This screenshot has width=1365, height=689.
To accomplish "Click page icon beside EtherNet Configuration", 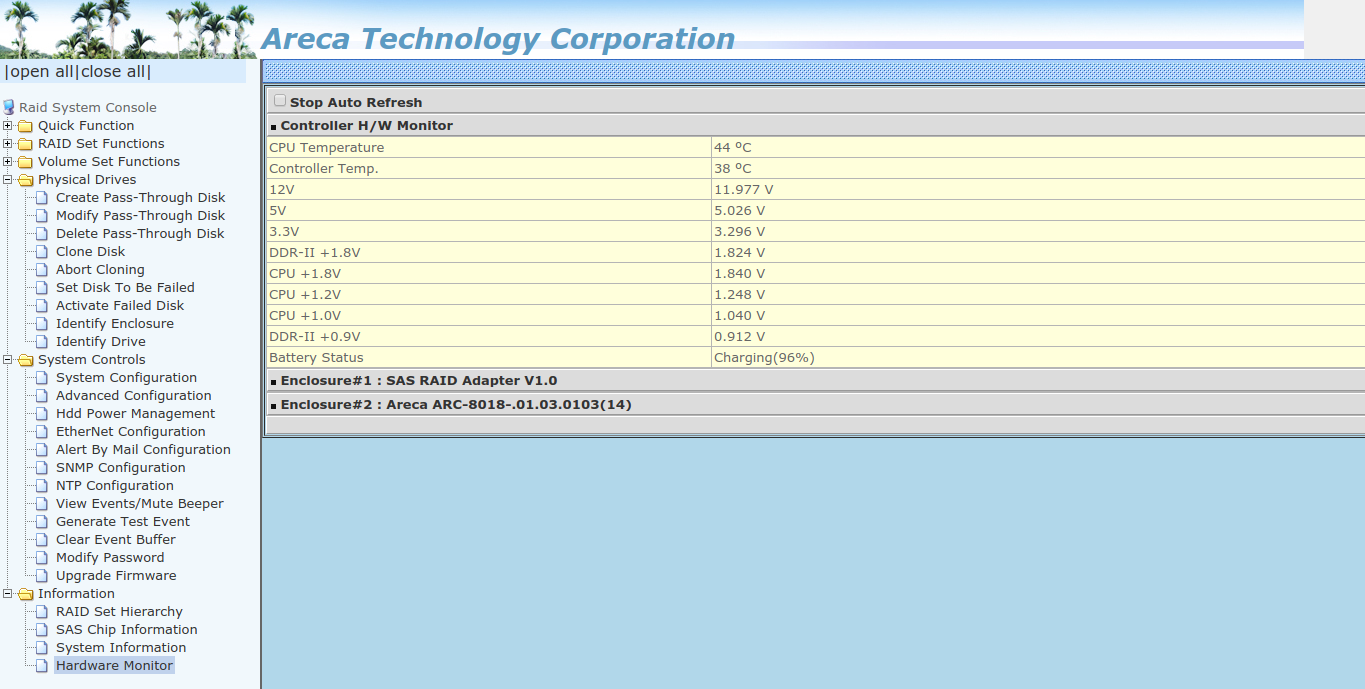I will tap(41, 432).
